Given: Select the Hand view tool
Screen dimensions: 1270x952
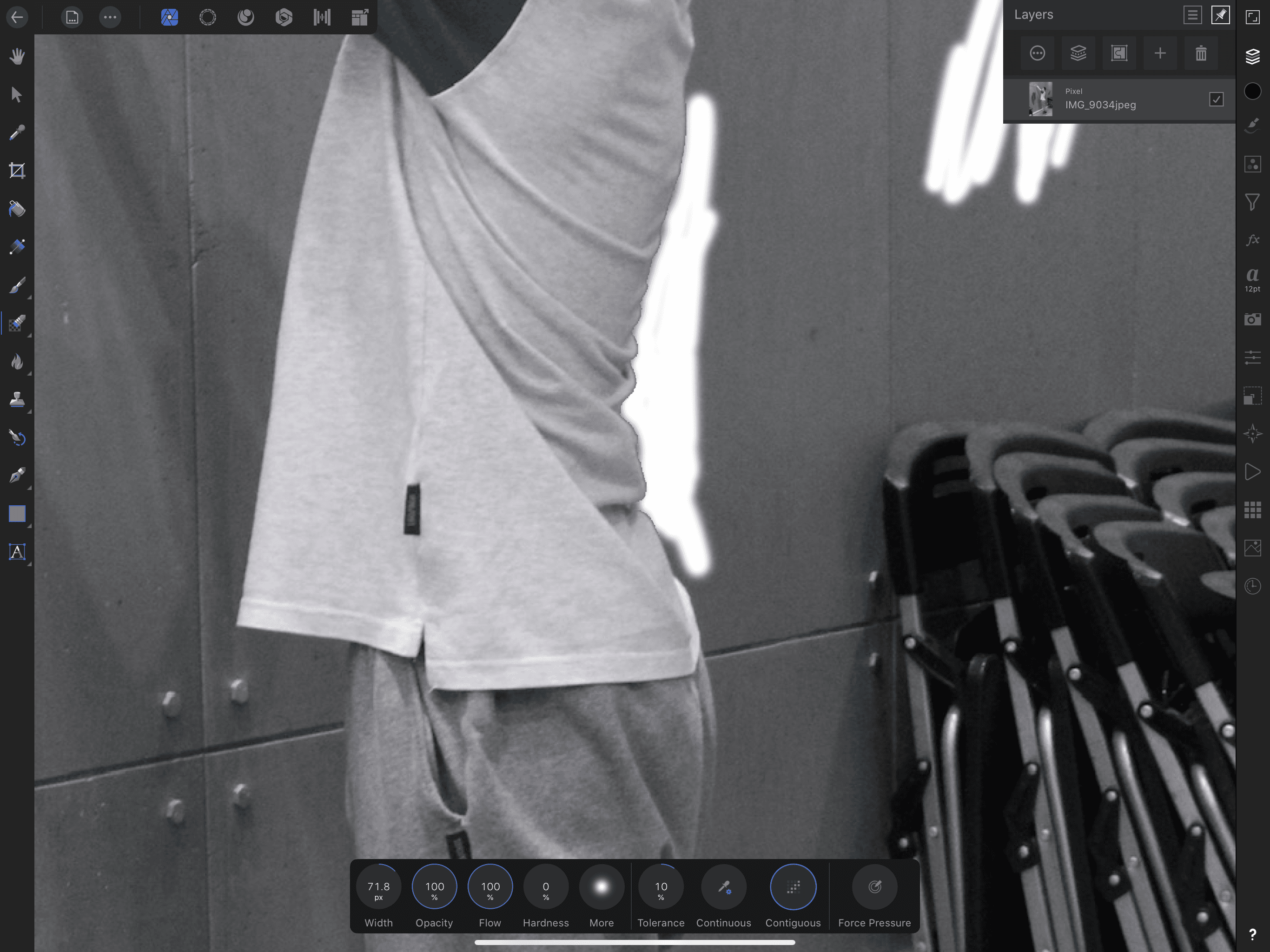Looking at the screenshot, I should [x=17, y=56].
